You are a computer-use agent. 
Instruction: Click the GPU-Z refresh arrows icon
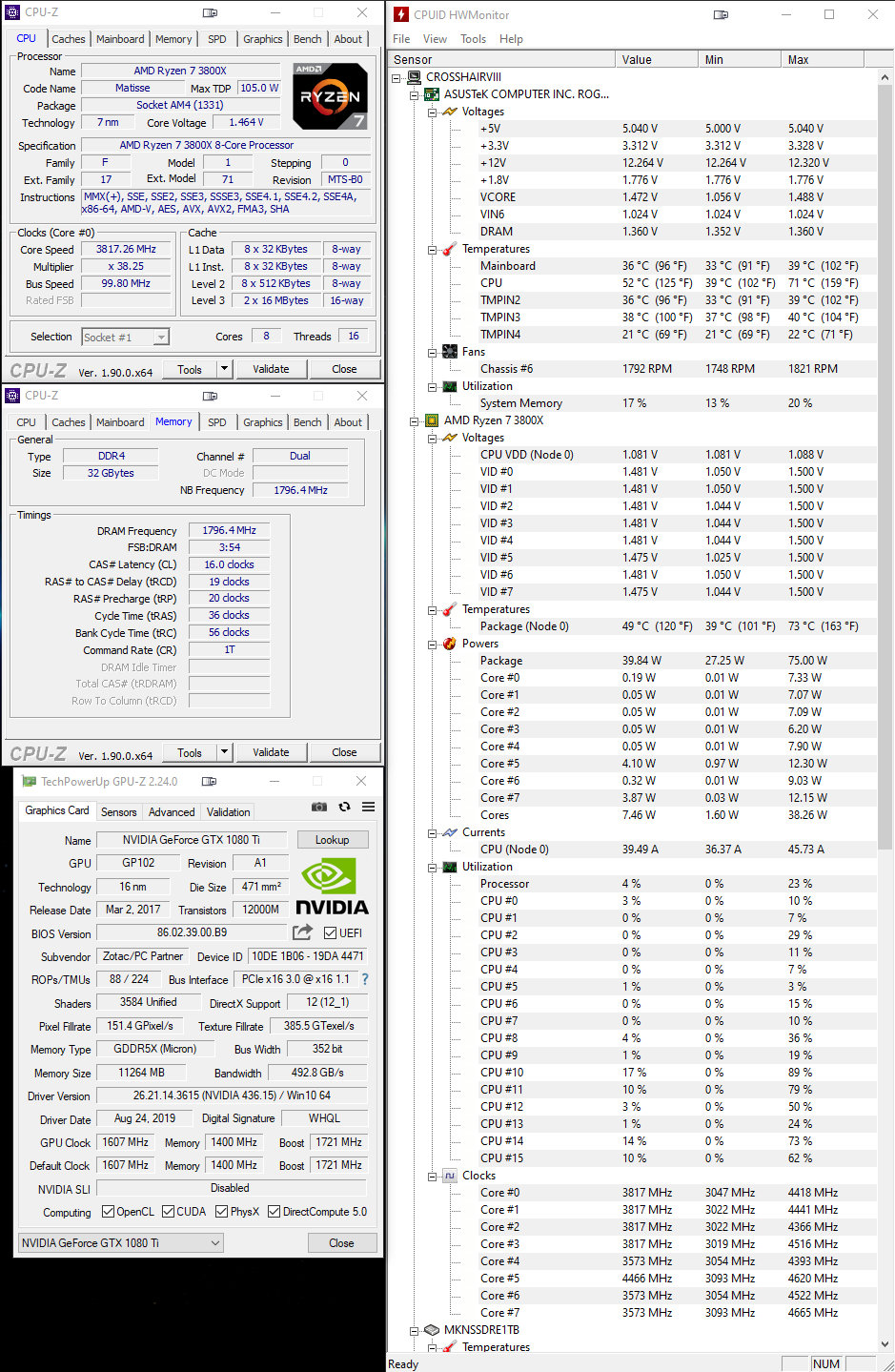[x=344, y=807]
